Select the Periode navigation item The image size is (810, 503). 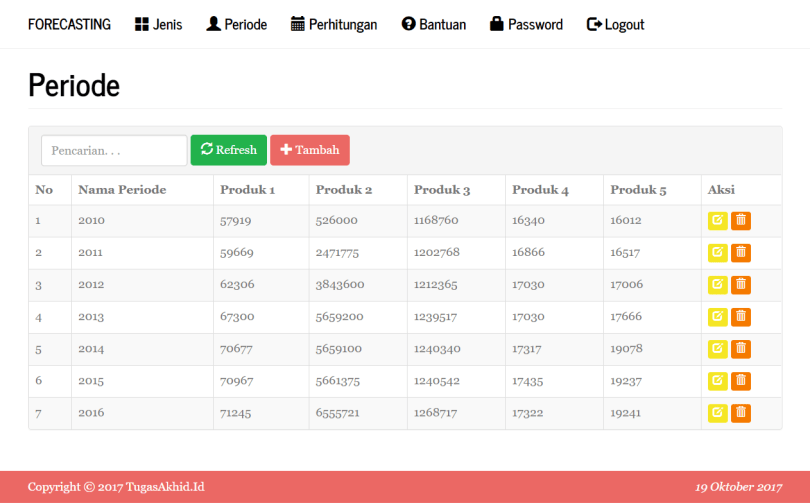[236, 24]
